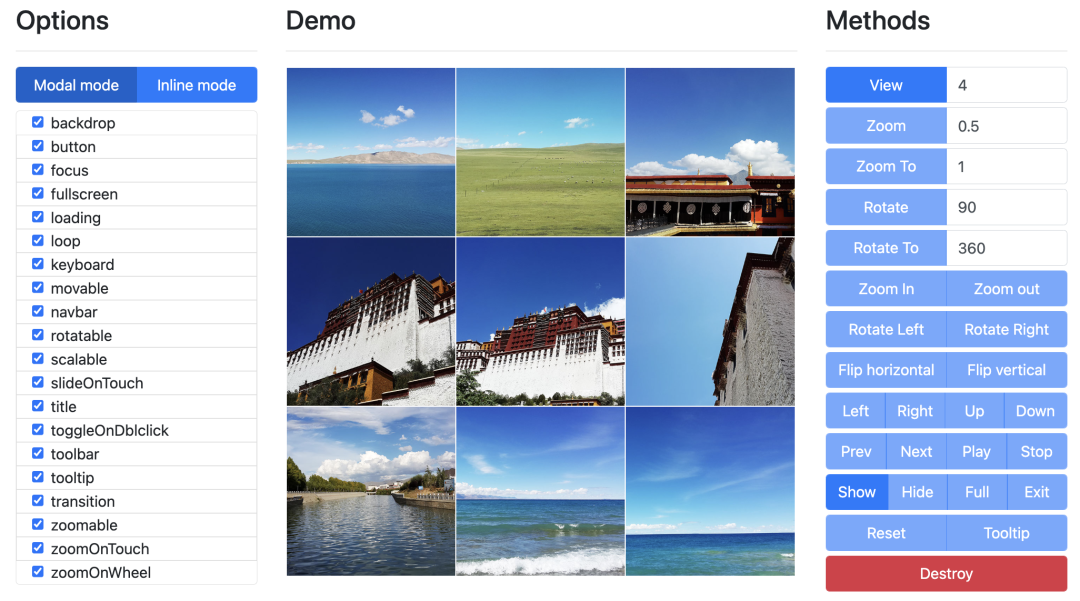1080x601 pixels.
Task: Edit the Zoom value 0.5 field
Action: point(1007,126)
